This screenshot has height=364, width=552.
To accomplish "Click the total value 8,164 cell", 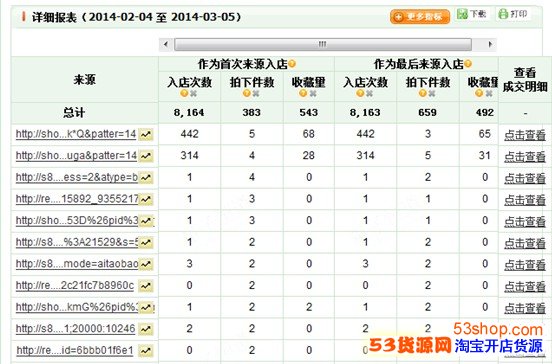I will point(189,113).
